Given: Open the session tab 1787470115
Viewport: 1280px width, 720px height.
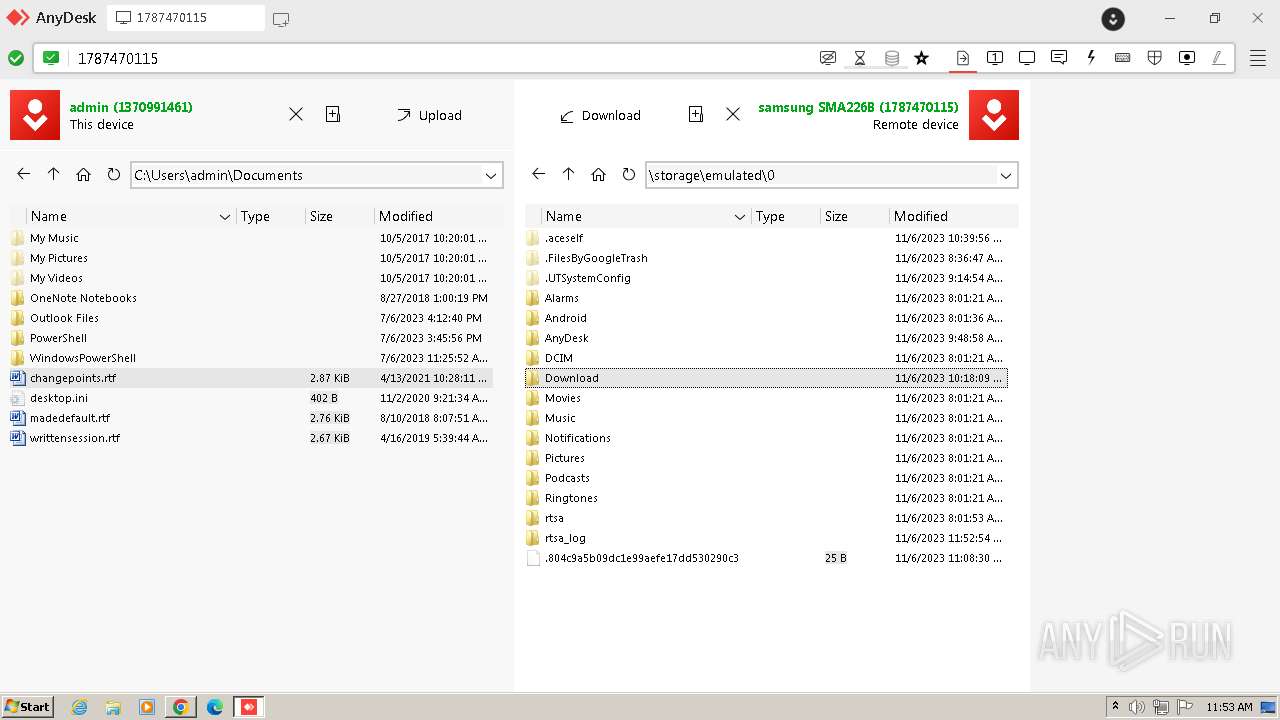Looking at the screenshot, I should point(186,18).
